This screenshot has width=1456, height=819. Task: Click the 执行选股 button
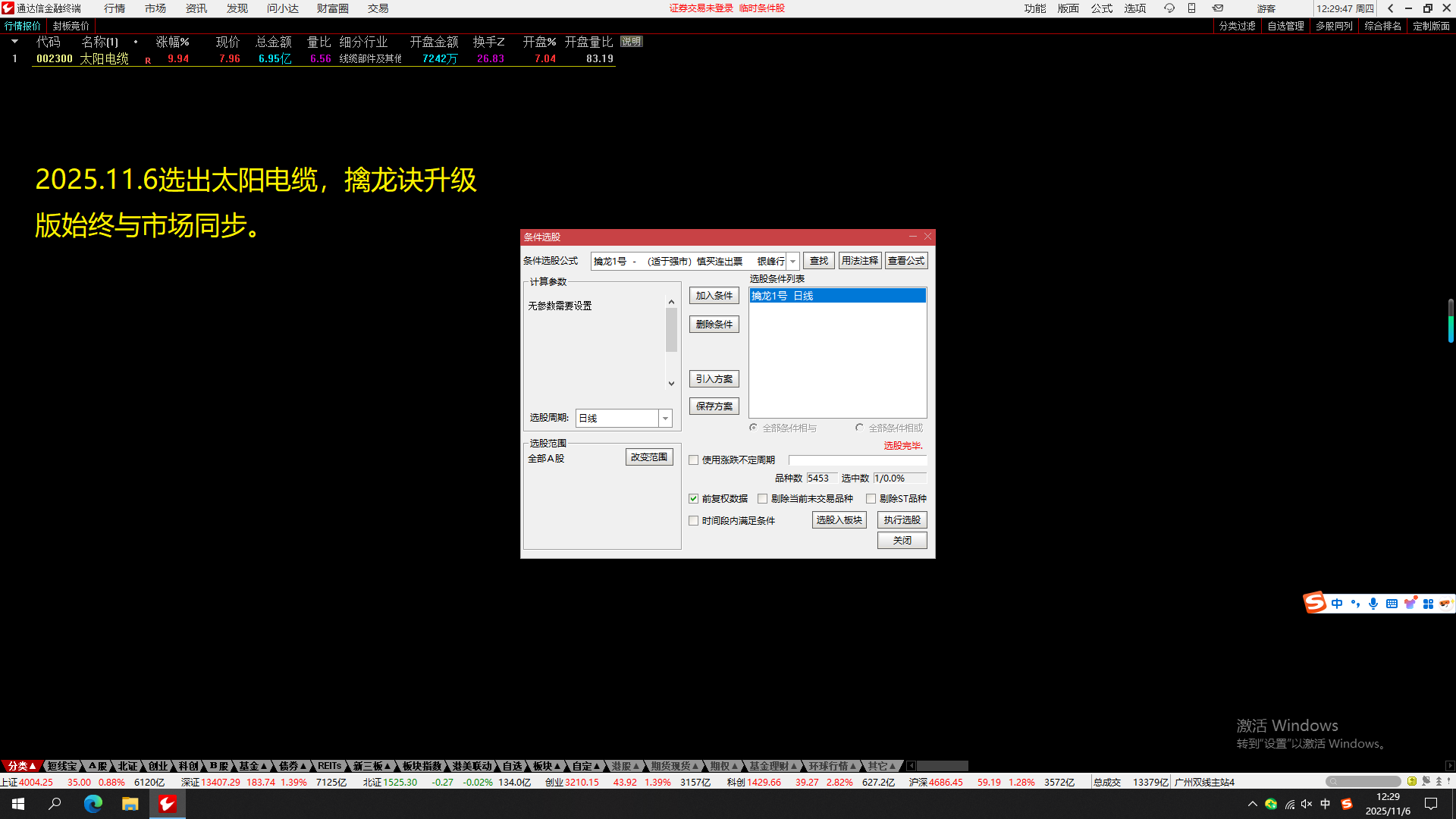[902, 520]
